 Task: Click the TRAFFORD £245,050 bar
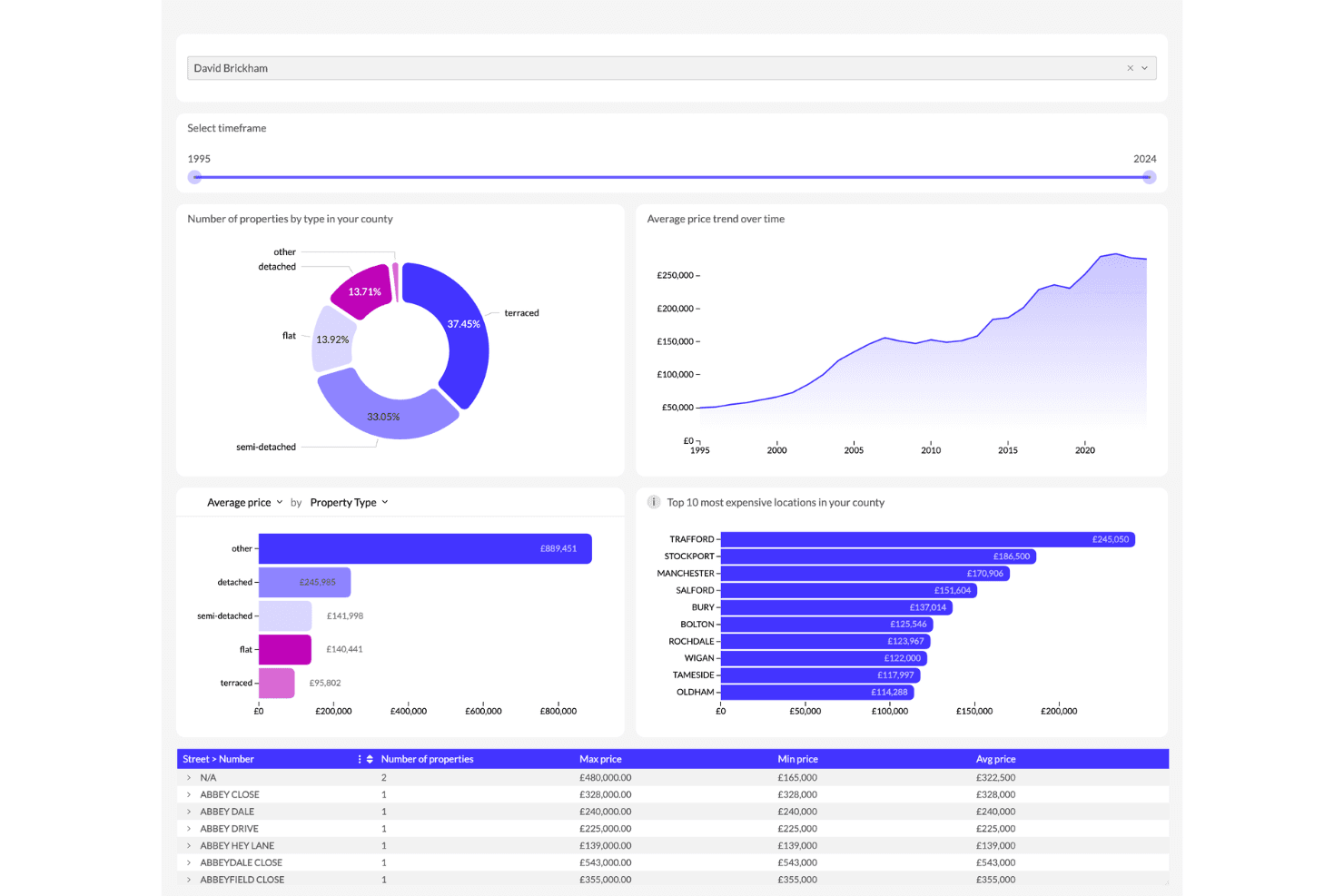(927, 539)
